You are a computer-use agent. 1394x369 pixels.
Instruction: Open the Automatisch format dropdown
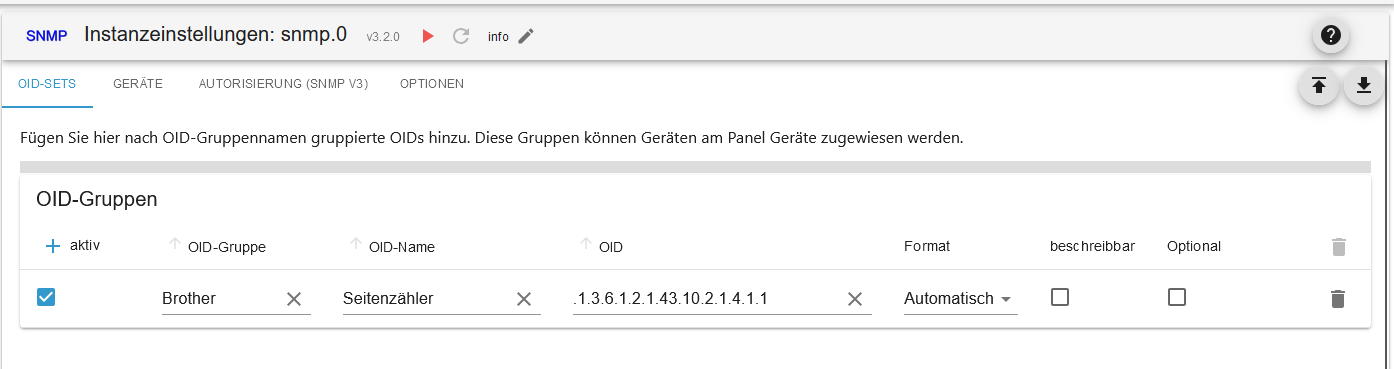[x=960, y=298]
